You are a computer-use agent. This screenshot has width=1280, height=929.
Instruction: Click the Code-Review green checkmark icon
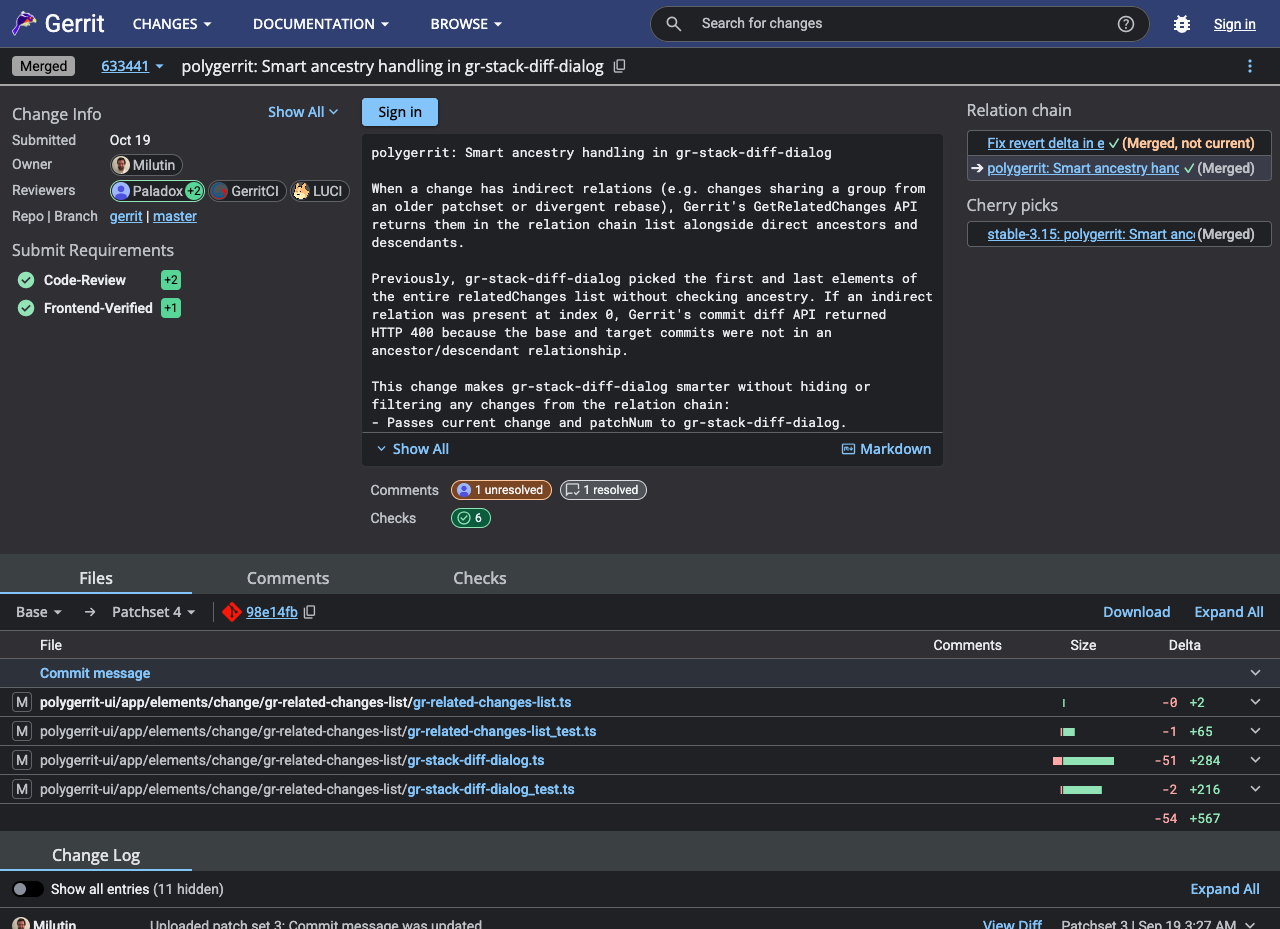pos(26,280)
